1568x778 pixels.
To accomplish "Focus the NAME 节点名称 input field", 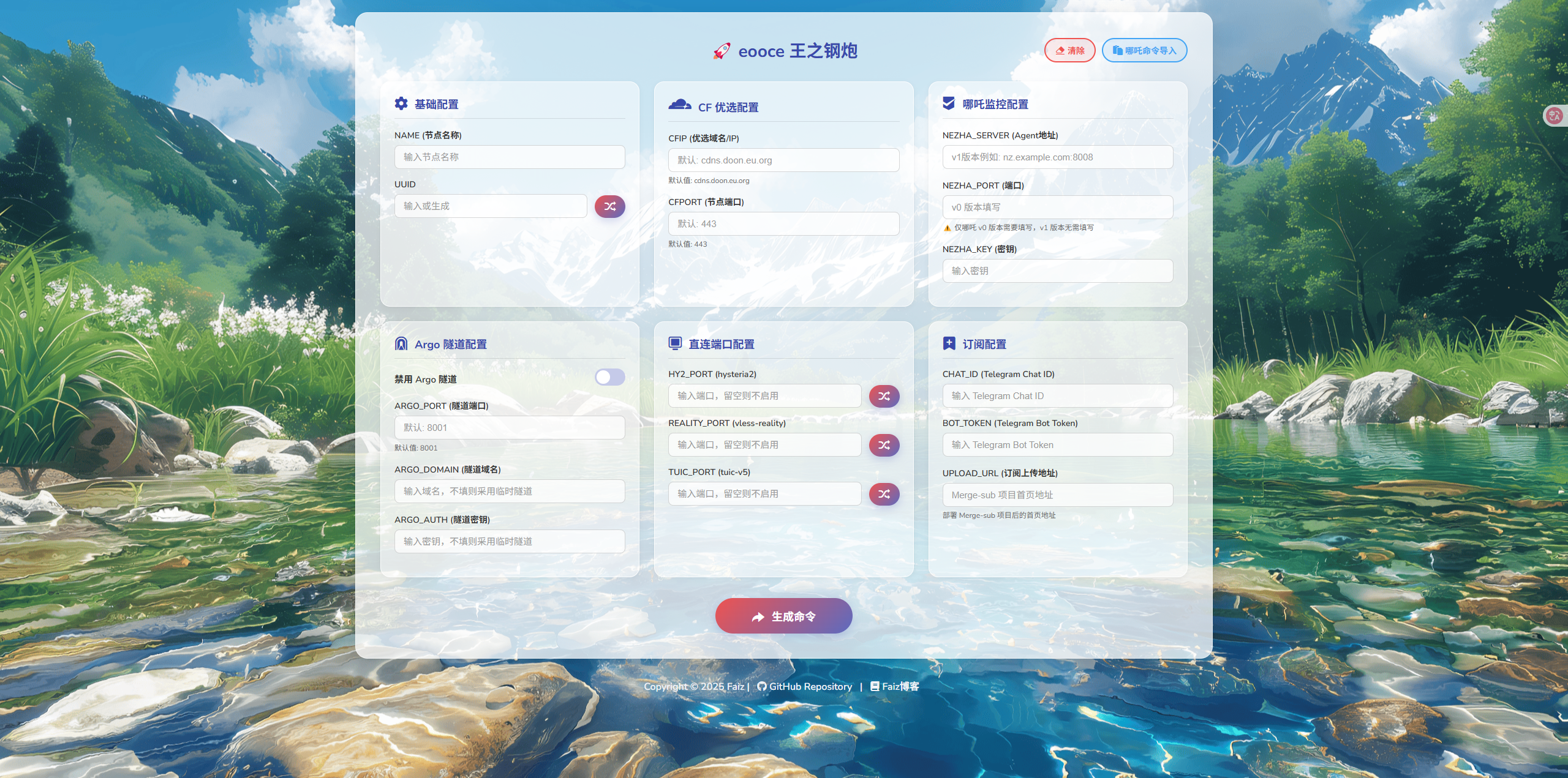I will coord(509,157).
